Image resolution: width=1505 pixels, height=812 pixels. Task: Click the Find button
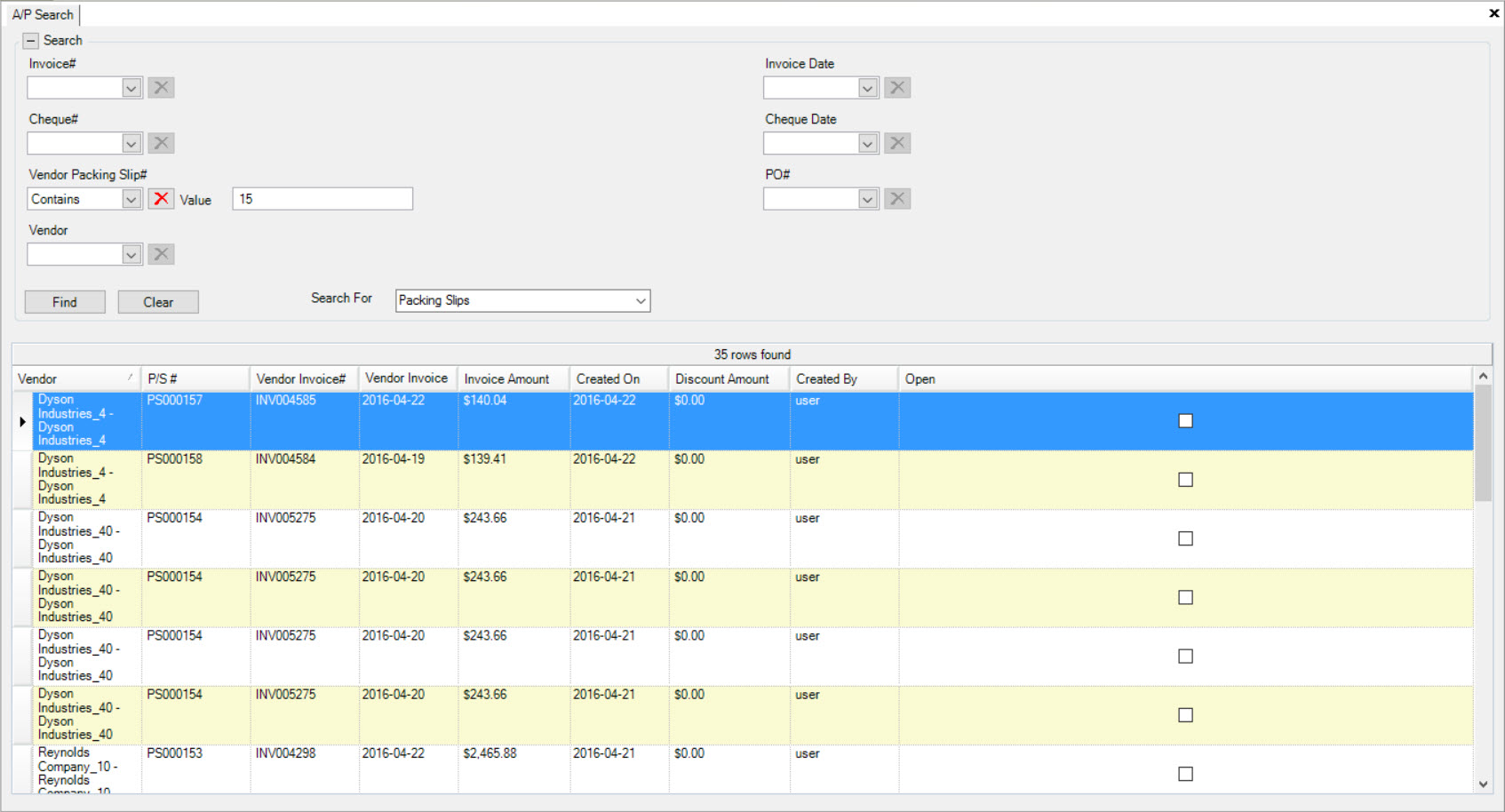65,302
